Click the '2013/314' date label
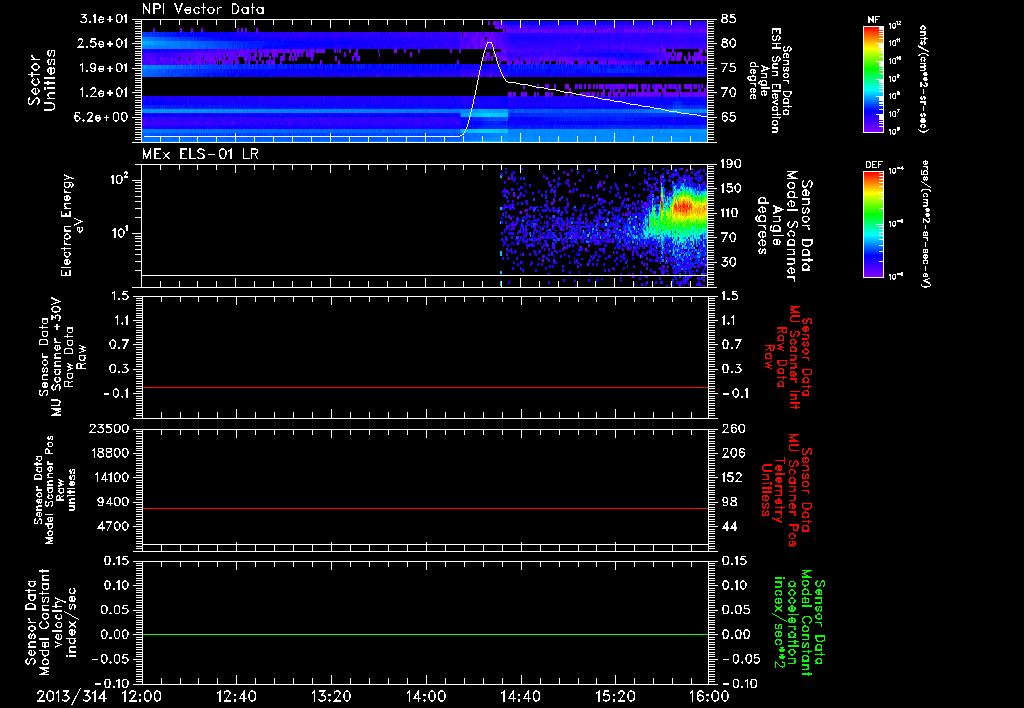Viewport: 1024px width, 708px height. click(71, 696)
